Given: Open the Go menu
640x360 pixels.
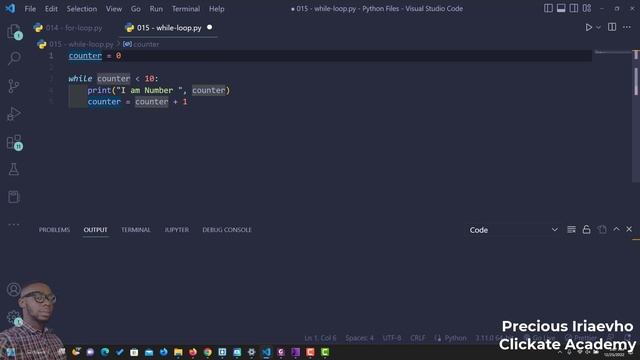Looking at the screenshot, I should tap(136, 9).
